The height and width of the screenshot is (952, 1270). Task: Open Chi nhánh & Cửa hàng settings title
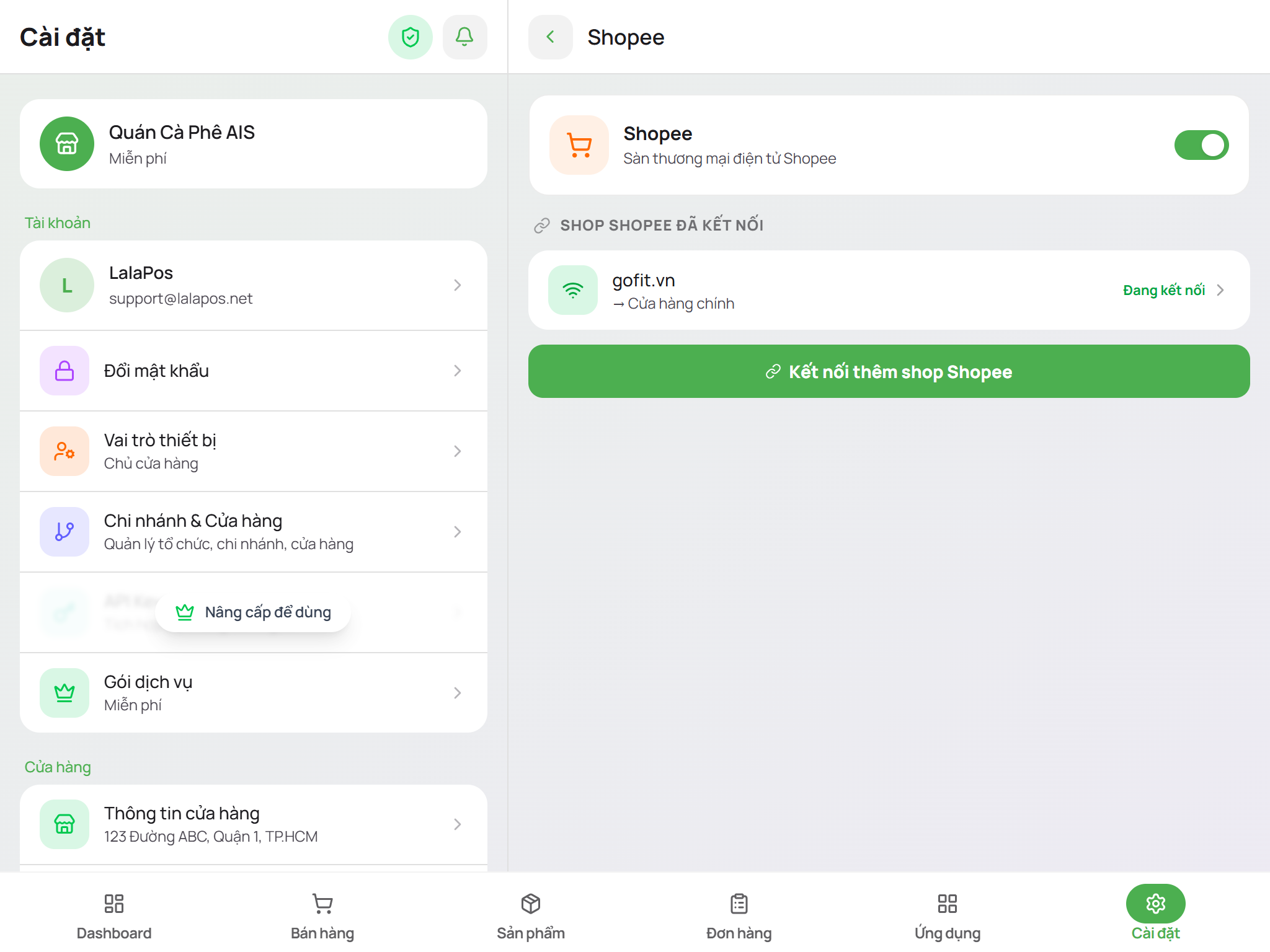(x=193, y=521)
